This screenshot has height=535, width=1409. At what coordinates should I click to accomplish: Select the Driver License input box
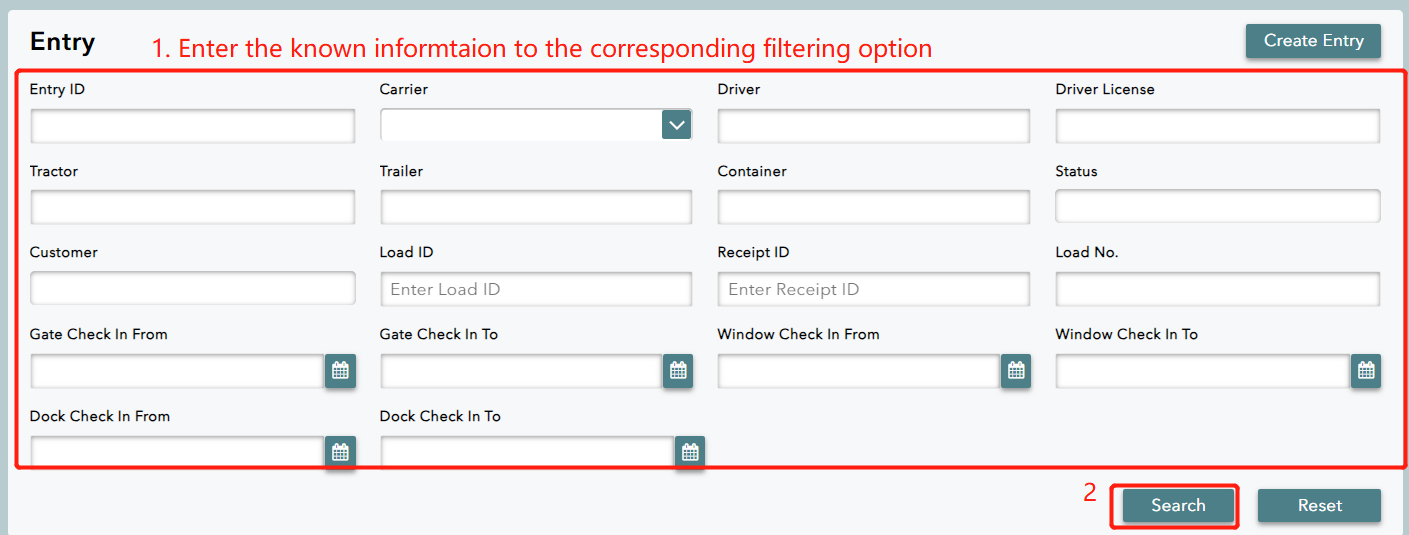tap(1217, 126)
